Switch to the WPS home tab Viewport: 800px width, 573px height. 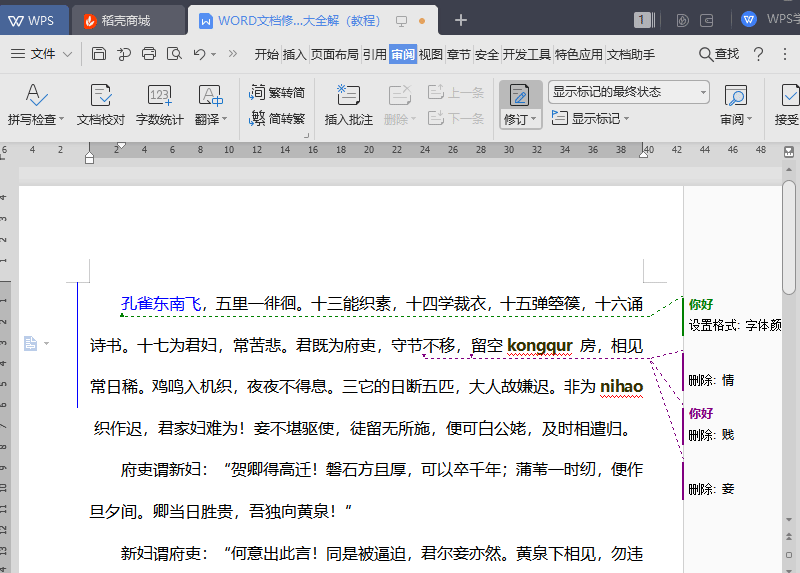tap(32, 20)
